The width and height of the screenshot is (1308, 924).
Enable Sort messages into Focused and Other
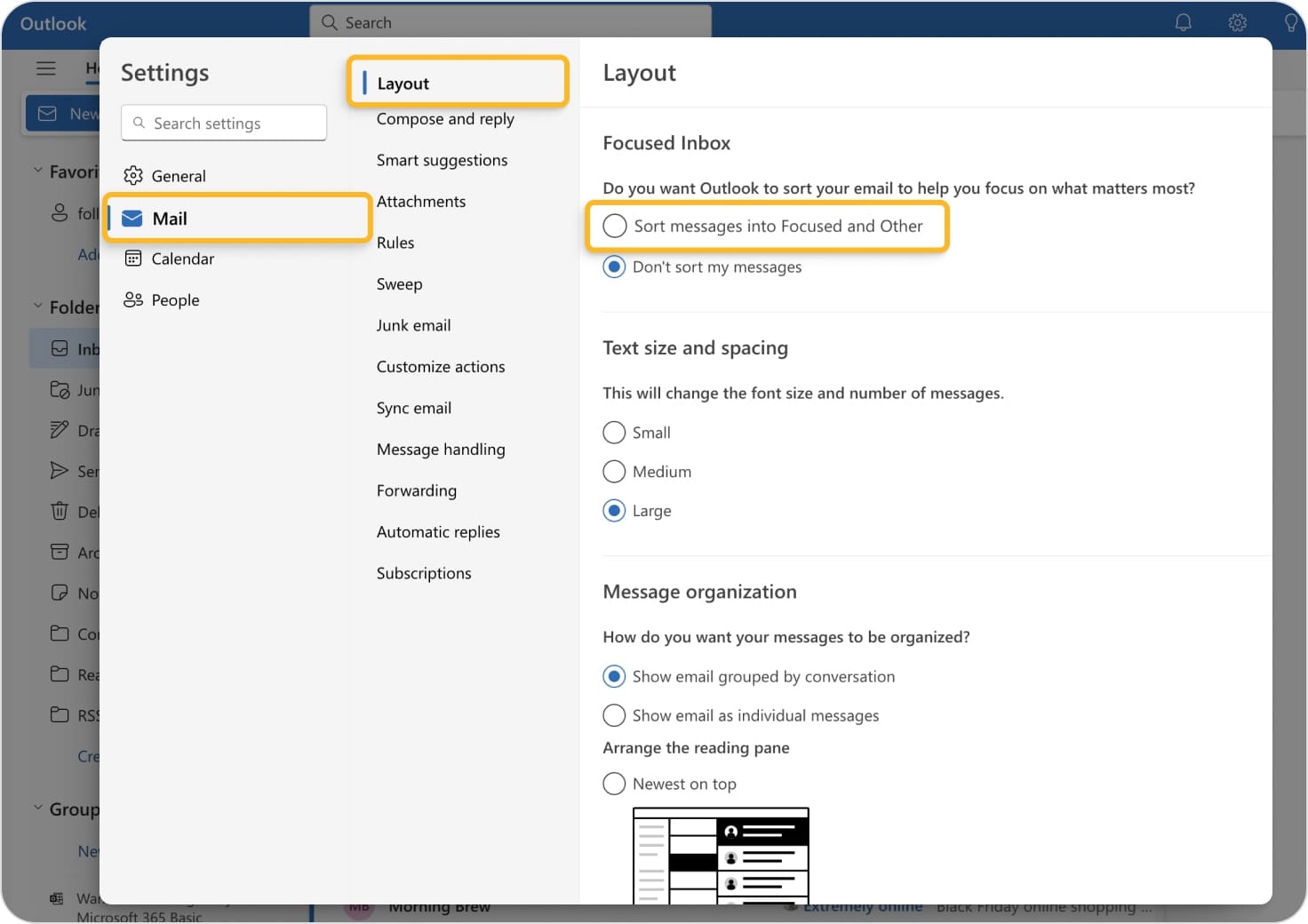pyautogui.click(x=614, y=226)
